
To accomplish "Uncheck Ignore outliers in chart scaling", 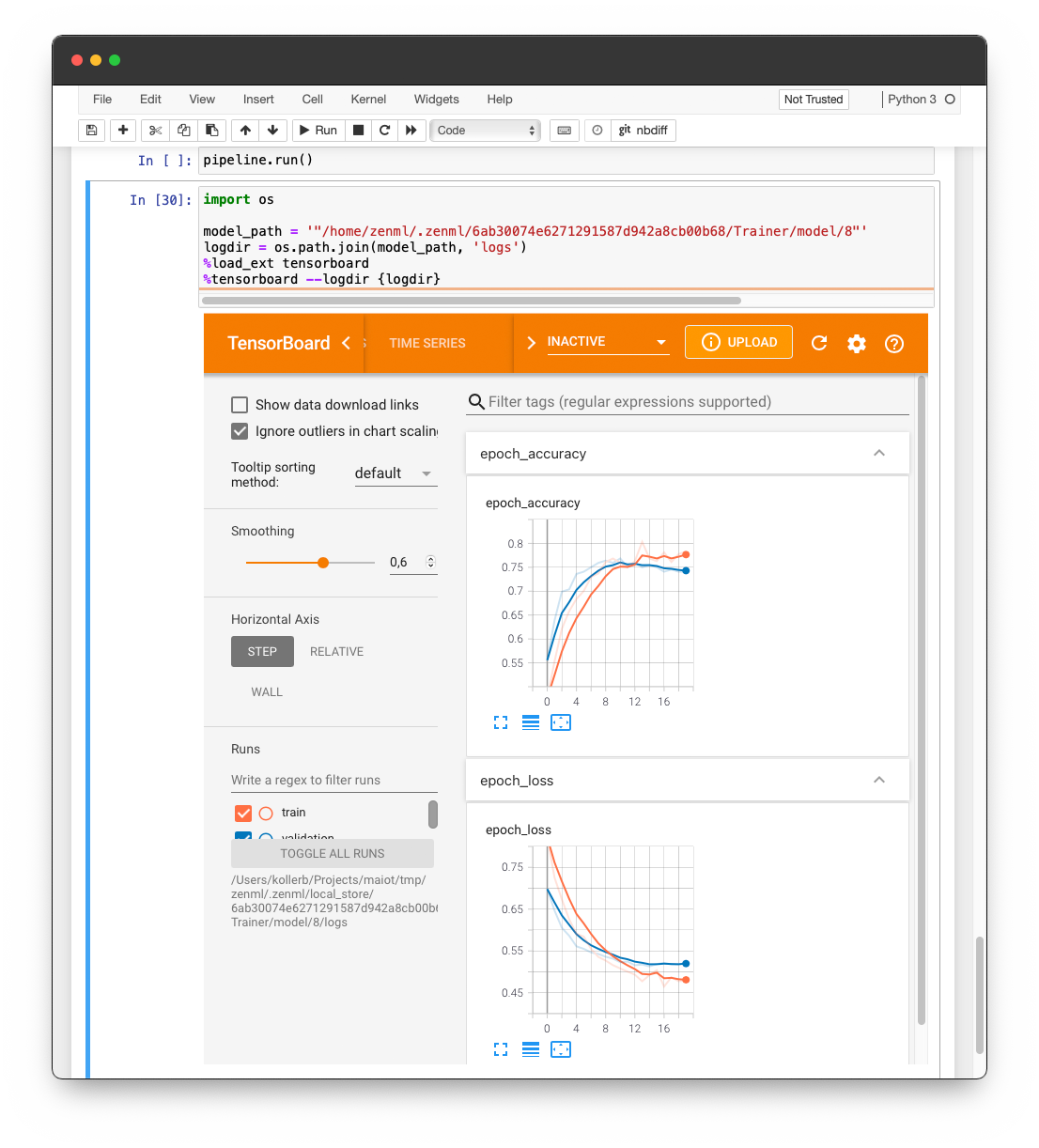I will [240, 431].
